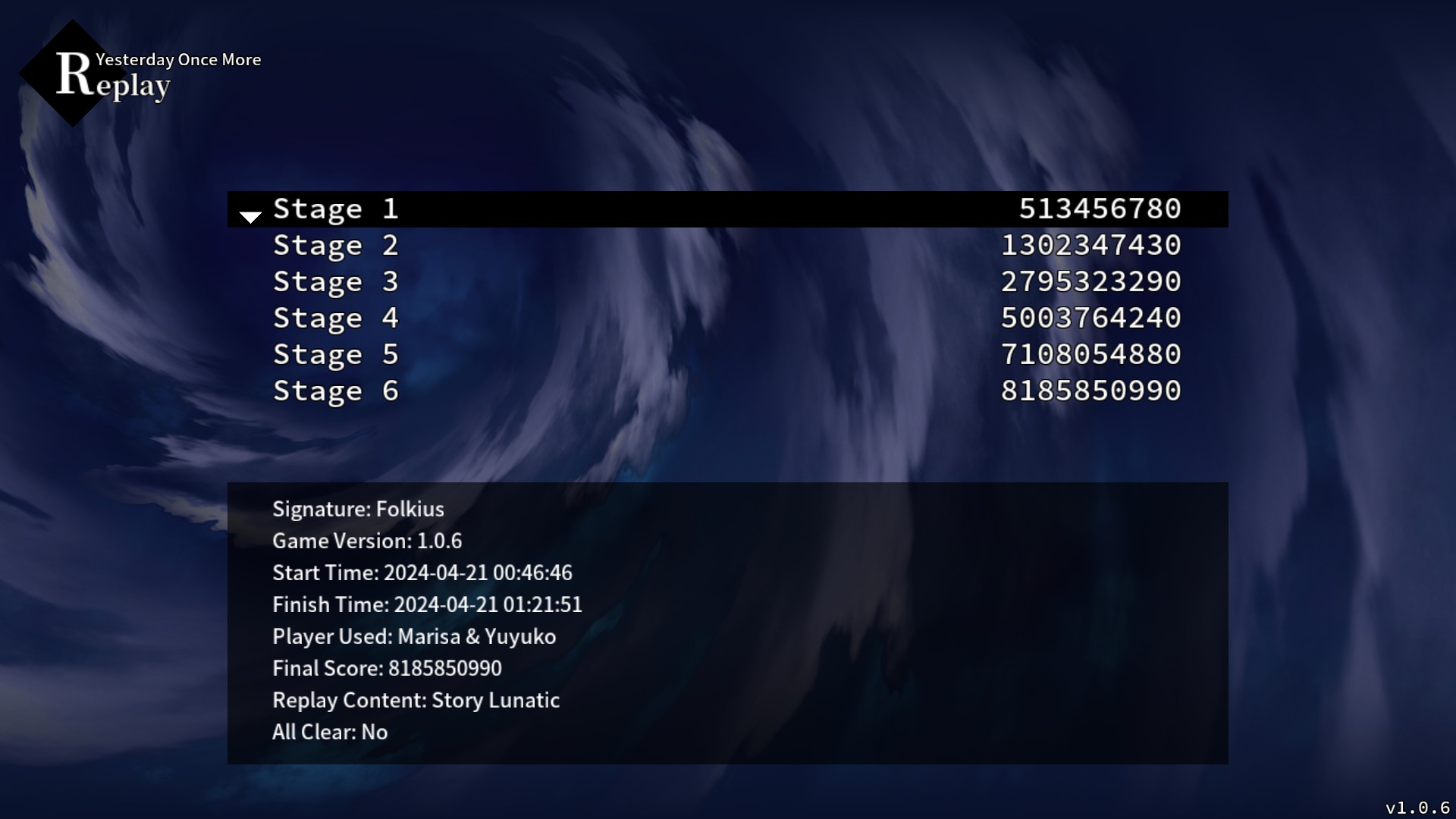1456x819 pixels.
Task: Select the Stage 1 replay entry
Action: click(336, 209)
